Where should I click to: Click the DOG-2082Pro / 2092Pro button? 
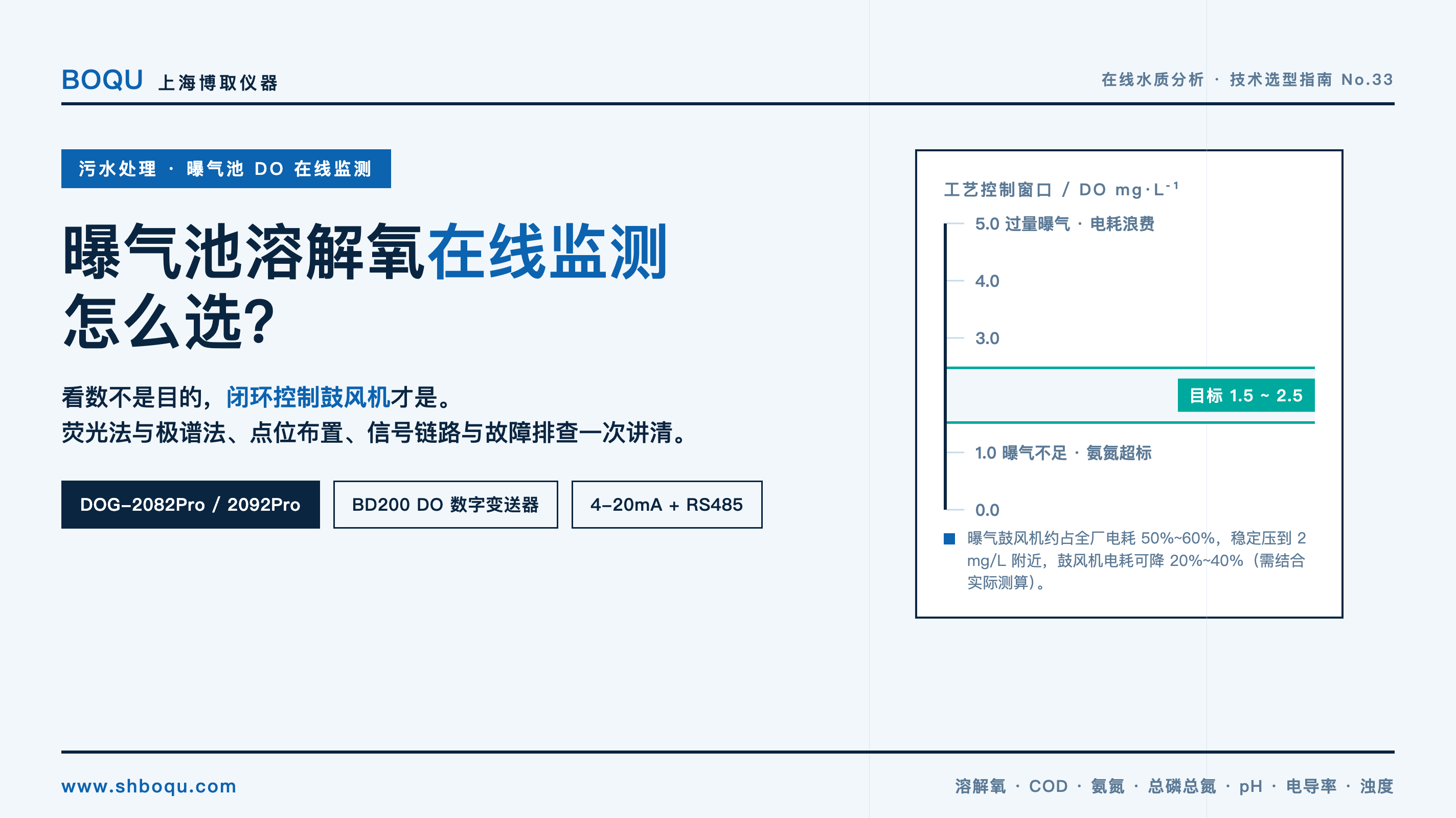tap(191, 504)
